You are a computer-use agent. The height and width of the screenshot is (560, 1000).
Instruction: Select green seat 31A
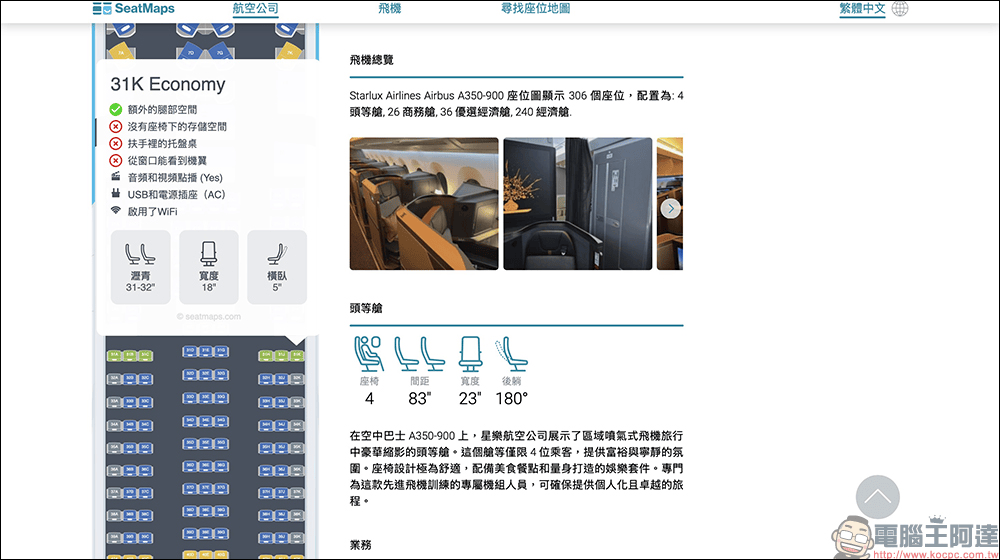point(115,356)
